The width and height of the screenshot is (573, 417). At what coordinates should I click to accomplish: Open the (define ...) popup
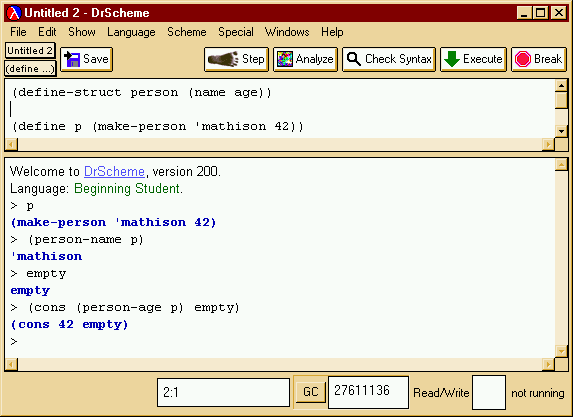point(30,69)
